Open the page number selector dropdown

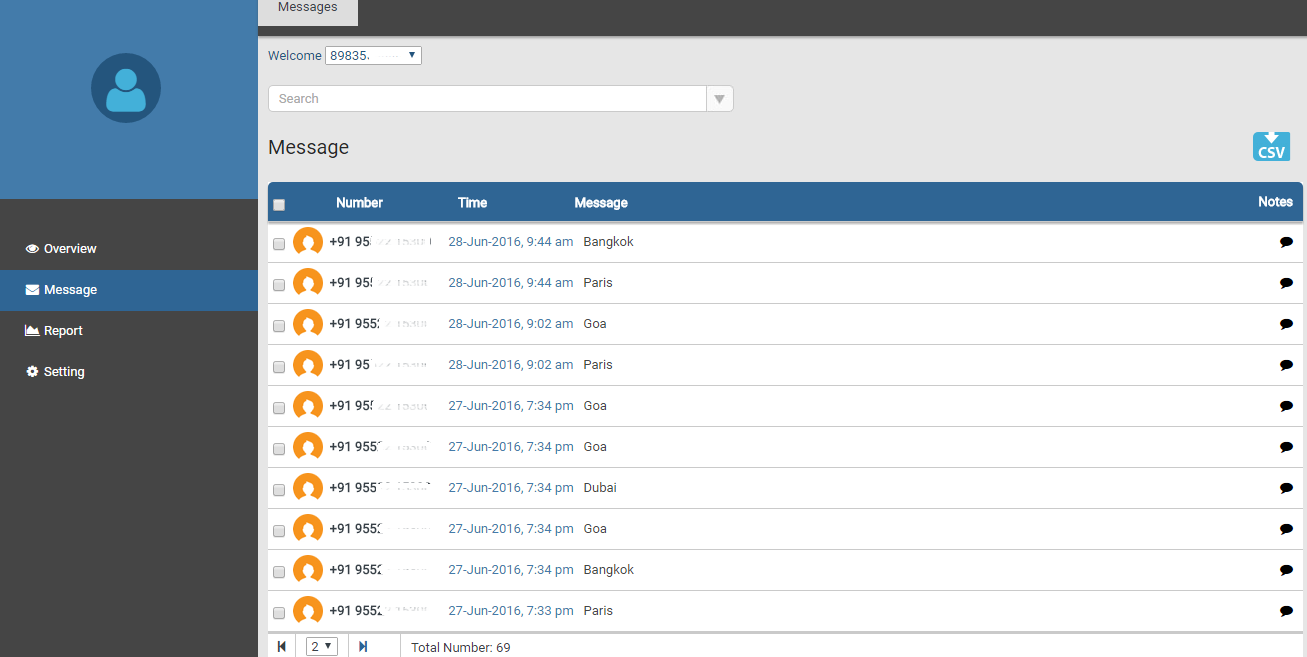[x=321, y=647]
